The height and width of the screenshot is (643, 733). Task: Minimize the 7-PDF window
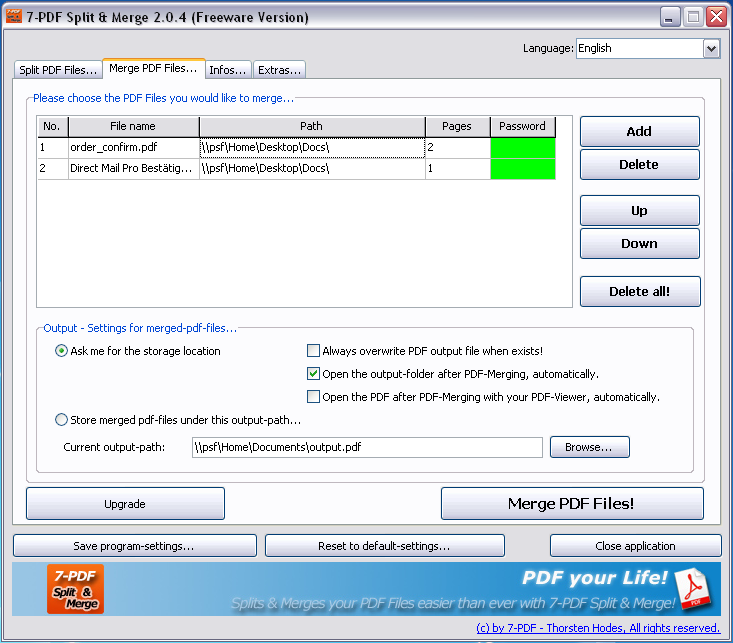670,17
